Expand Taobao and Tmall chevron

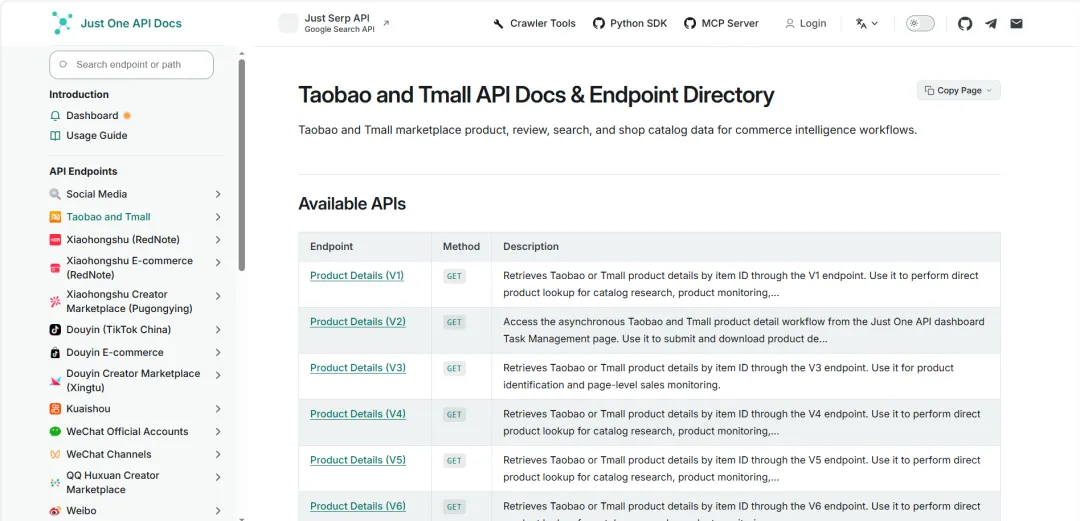tap(218, 217)
